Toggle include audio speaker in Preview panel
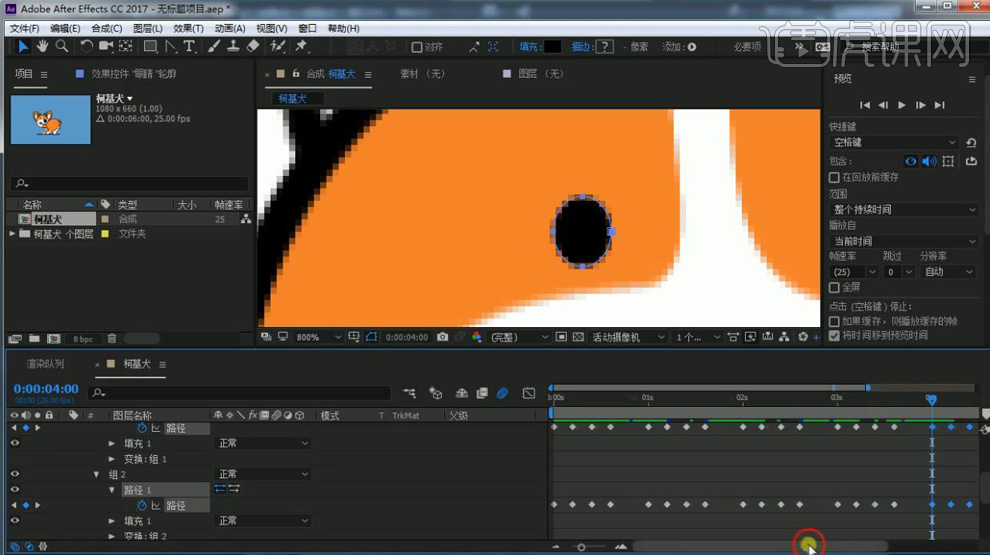This screenshot has width=990, height=555. pos(929,162)
